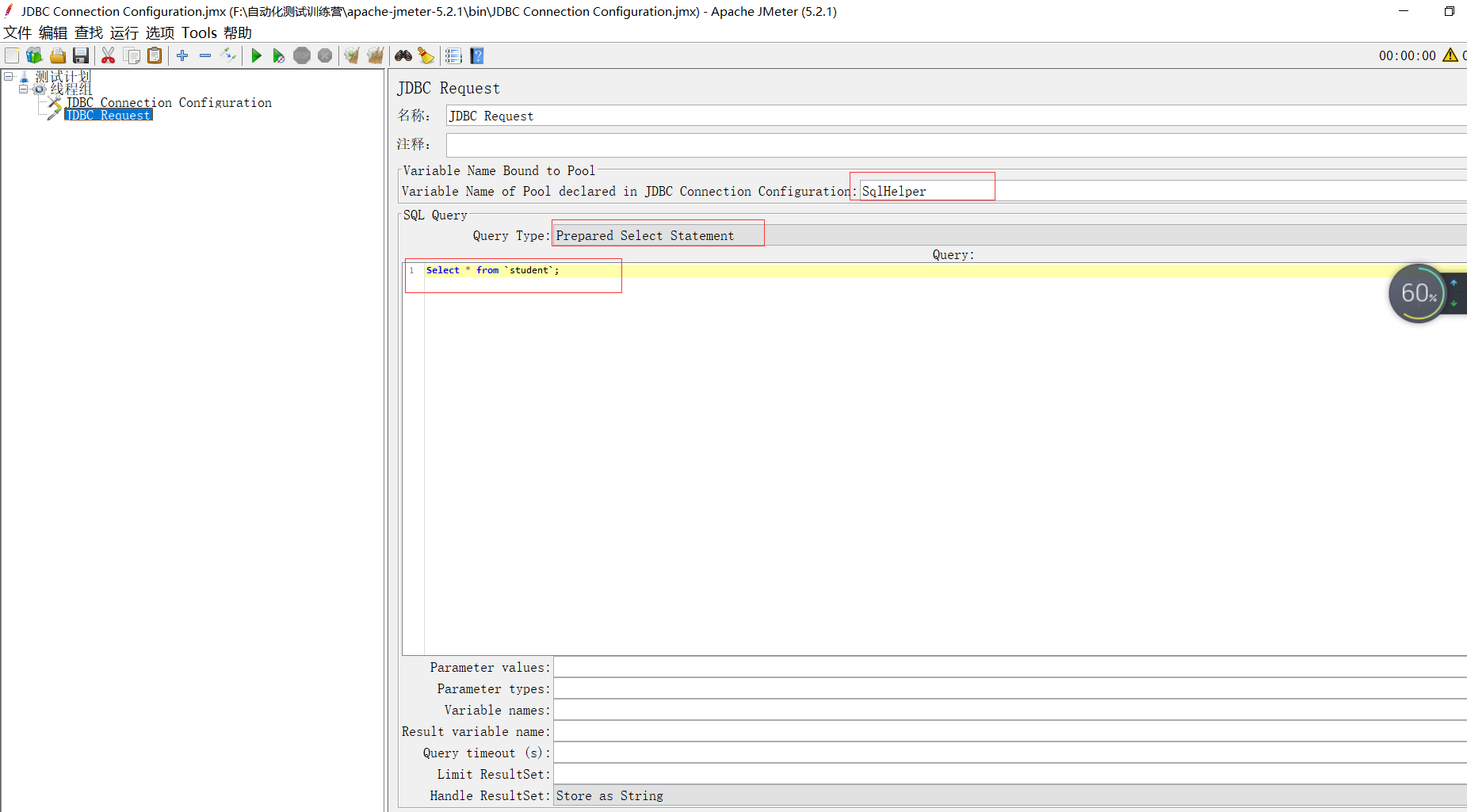Viewport: 1467px width, 812px height.
Task: Expand all tree nodes with plus icon
Action: 182,55
